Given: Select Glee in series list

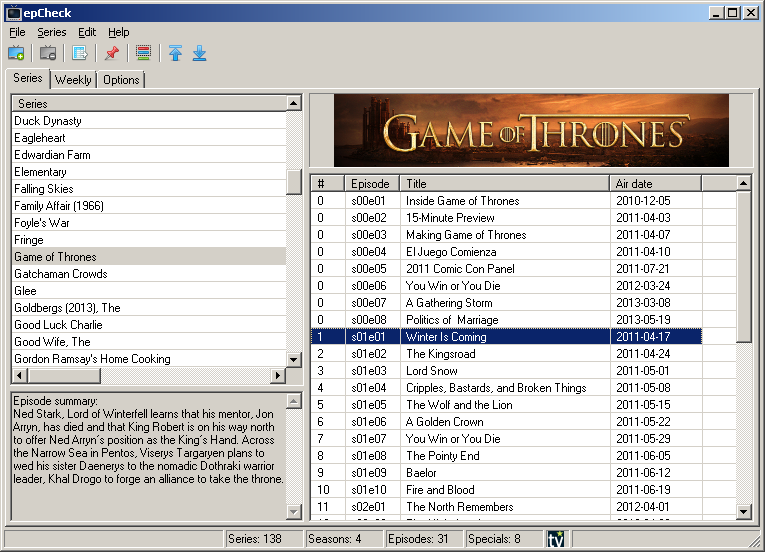Looking at the screenshot, I should pyautogui.click(x=149, y=291).
